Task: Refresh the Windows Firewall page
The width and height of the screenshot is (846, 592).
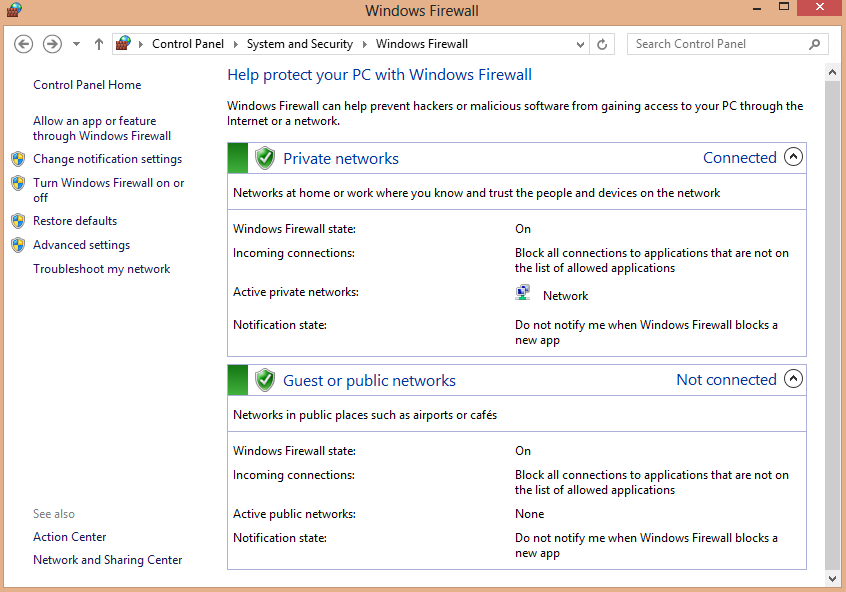Action: (602, 44)
